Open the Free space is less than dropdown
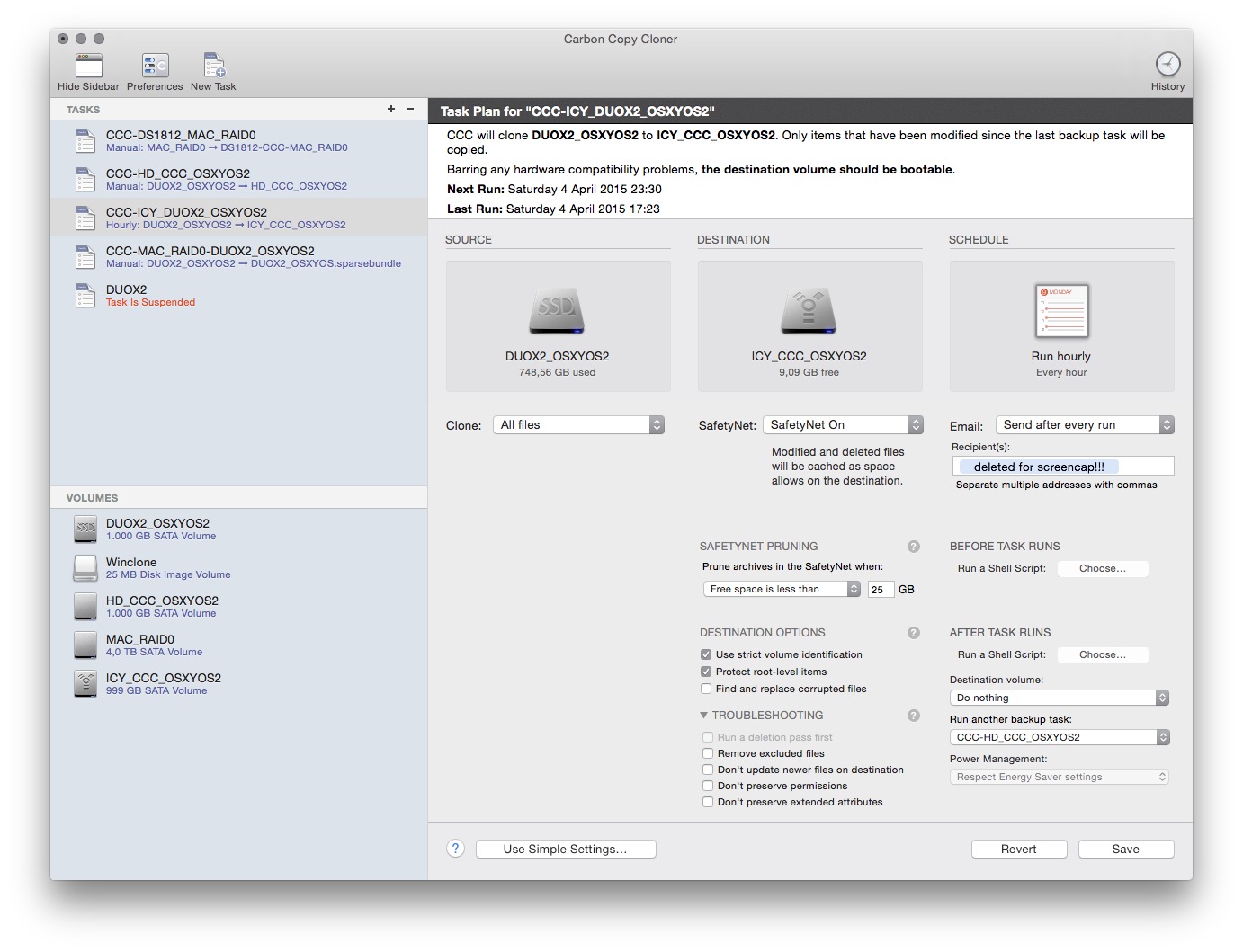Viewport: 1243px width, 952px height. 782,589
